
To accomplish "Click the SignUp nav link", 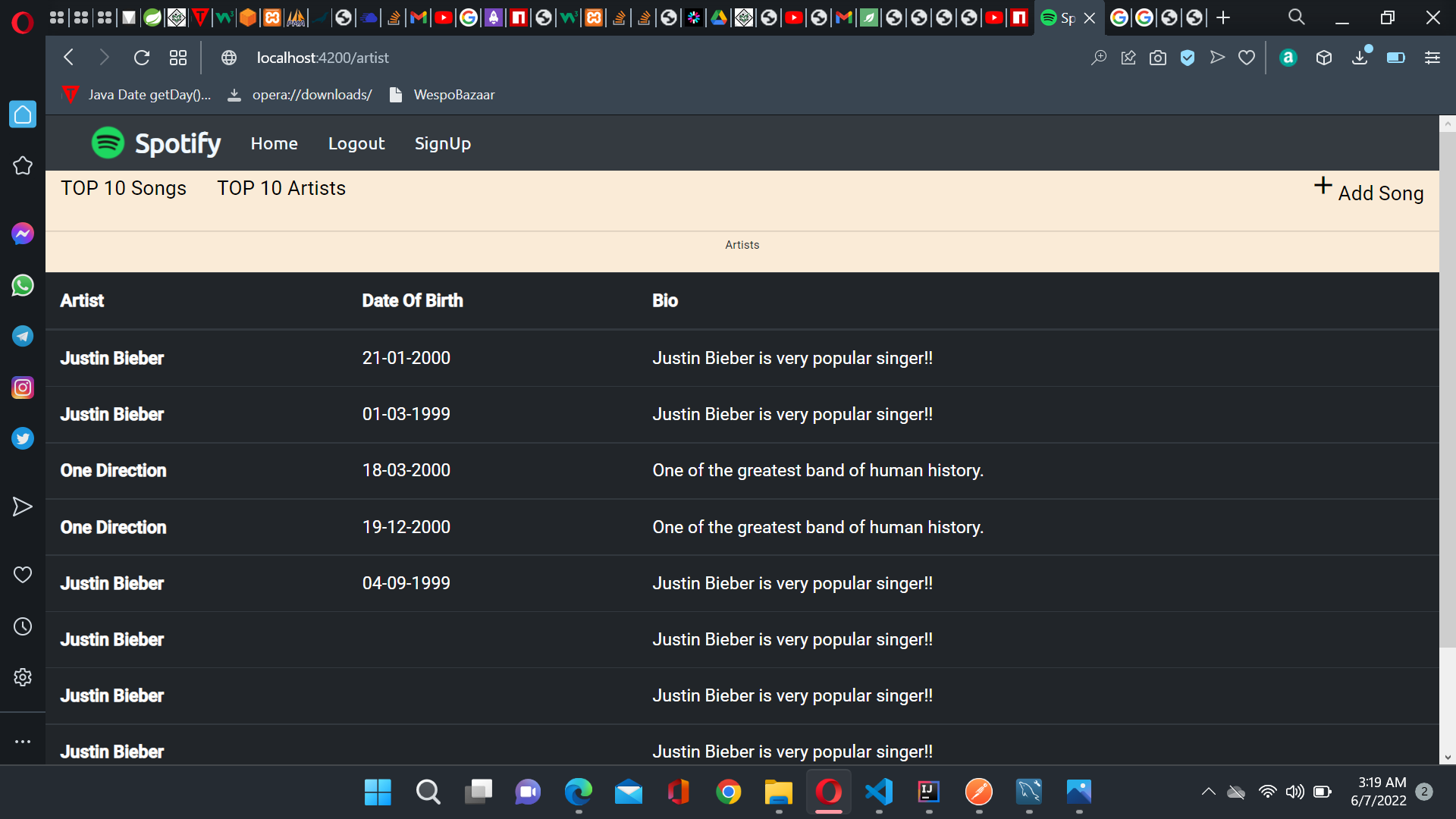I will 443,143.
